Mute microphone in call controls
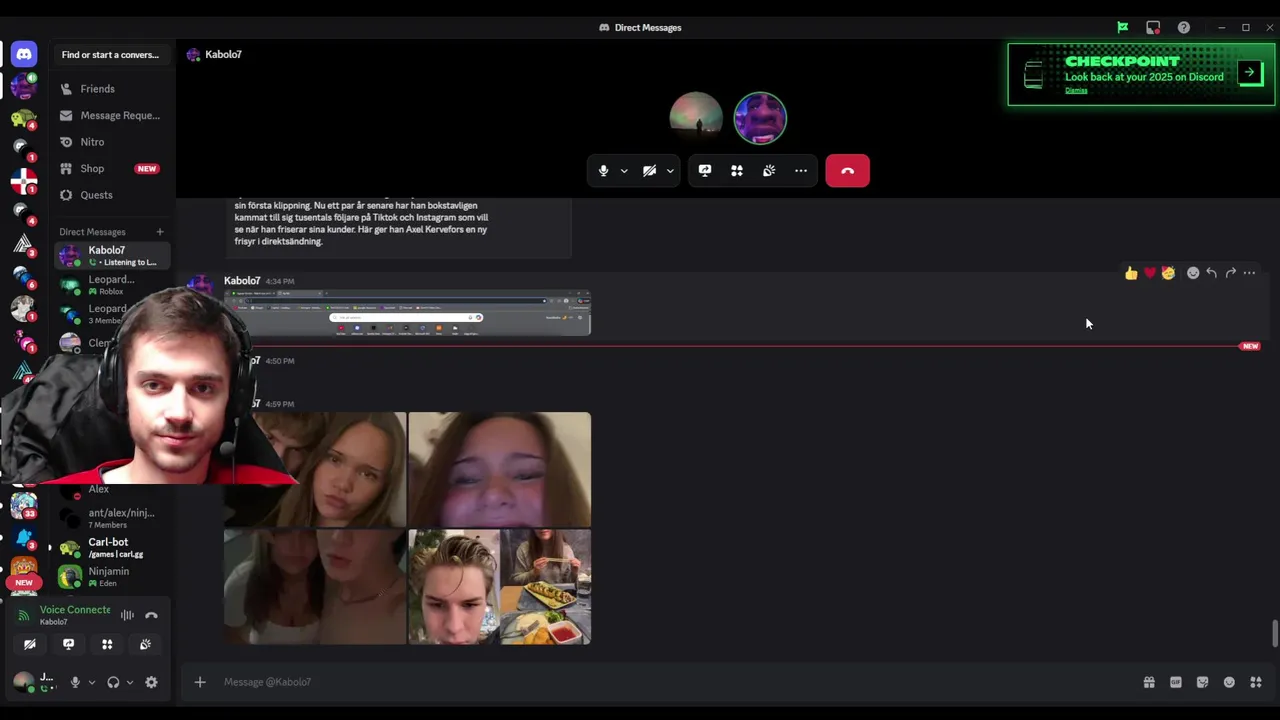The image size is (1280, 720). pos(603,171)
